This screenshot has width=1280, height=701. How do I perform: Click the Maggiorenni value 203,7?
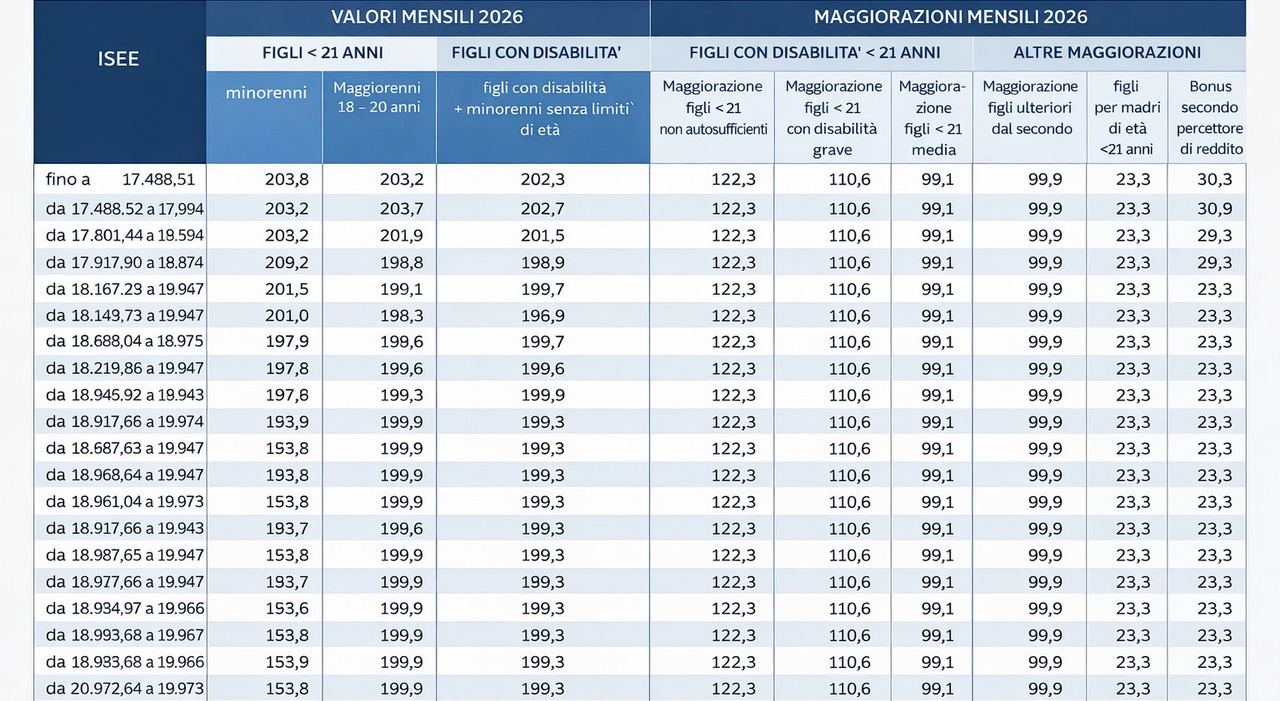(401, 209)
